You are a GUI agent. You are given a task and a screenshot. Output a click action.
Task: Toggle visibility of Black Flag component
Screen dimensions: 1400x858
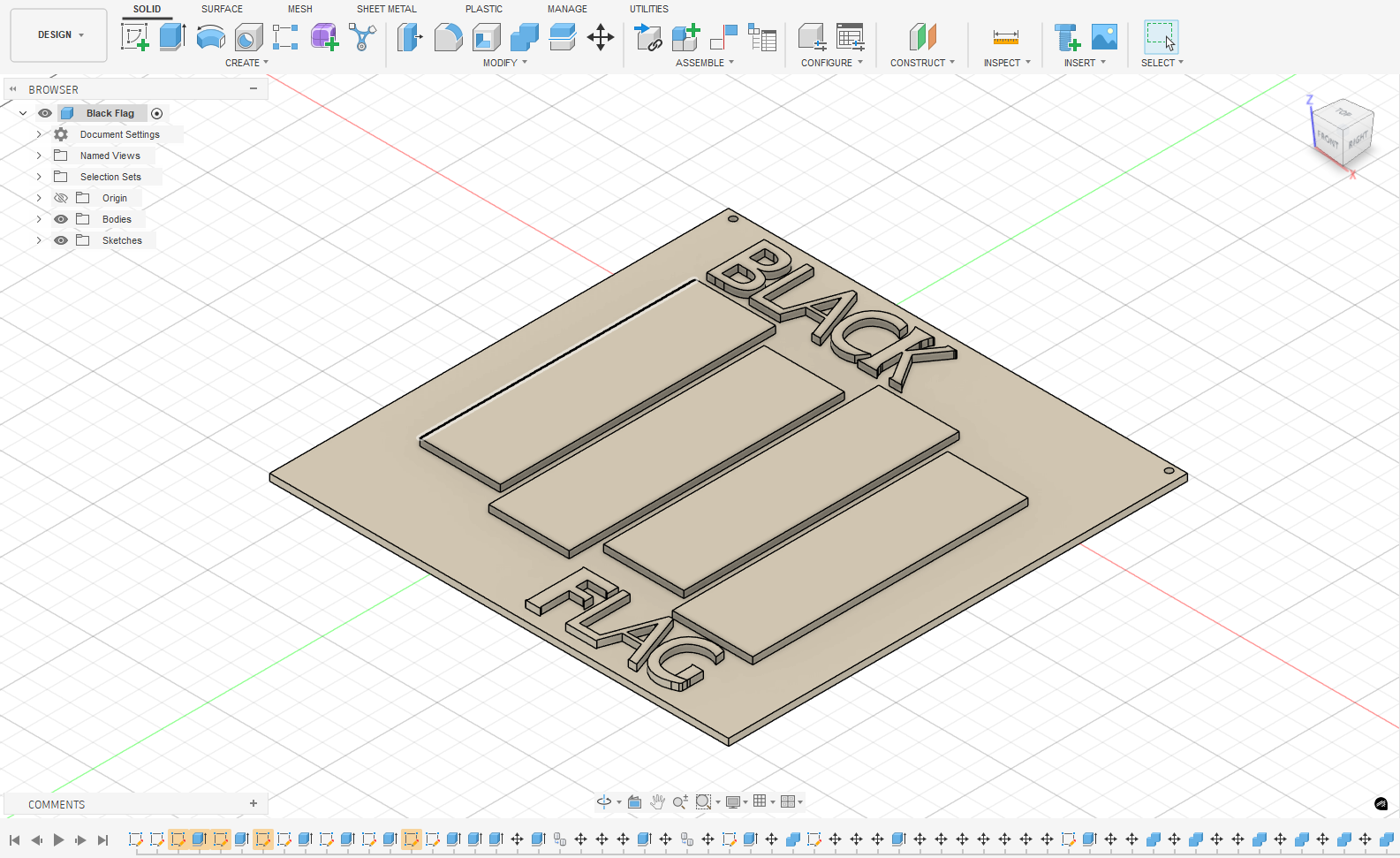pyautogui.click(x=45, y=113)
